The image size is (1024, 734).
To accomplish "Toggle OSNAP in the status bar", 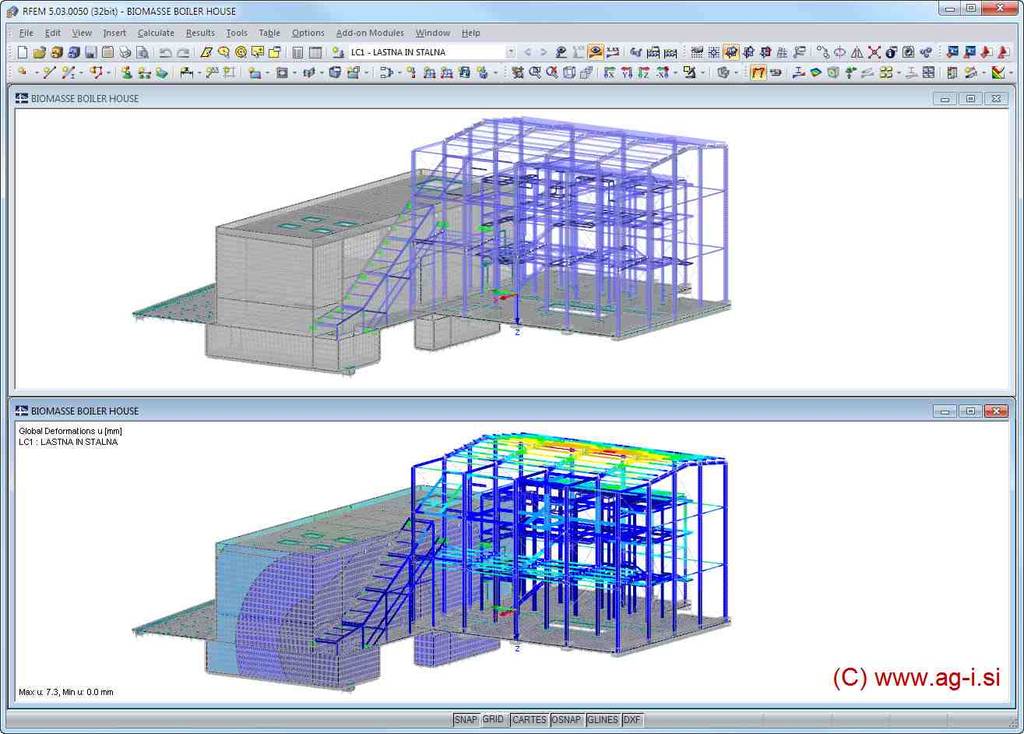I will 566,720.
